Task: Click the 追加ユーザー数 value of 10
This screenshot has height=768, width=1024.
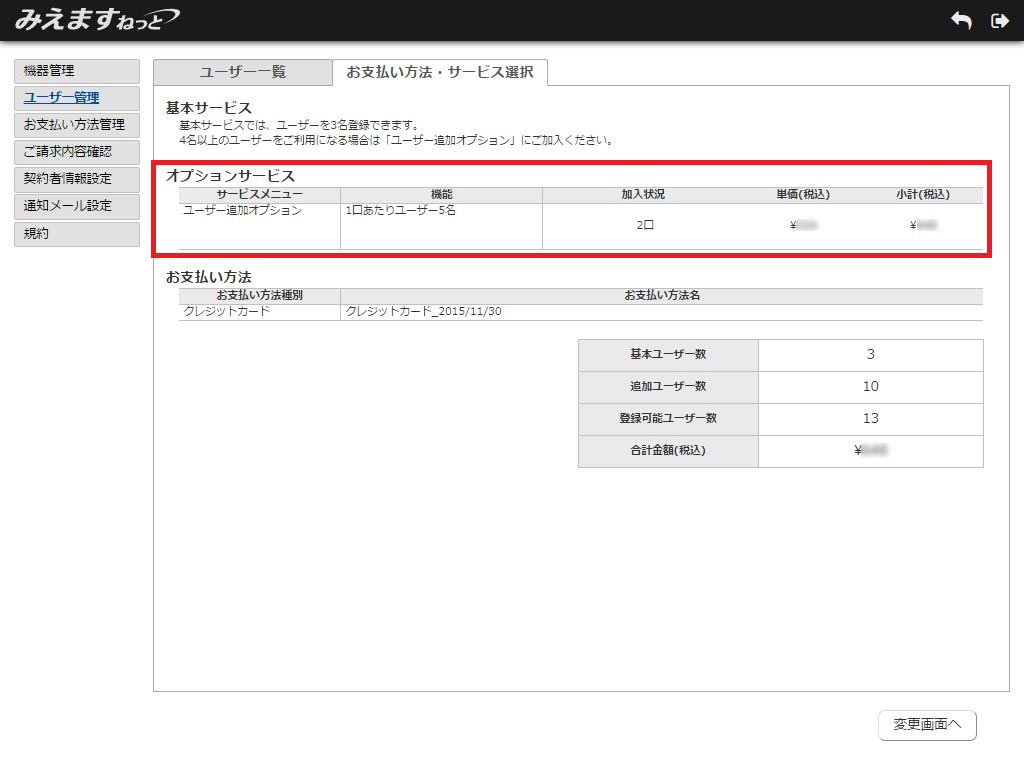Action: click(870, 387)
